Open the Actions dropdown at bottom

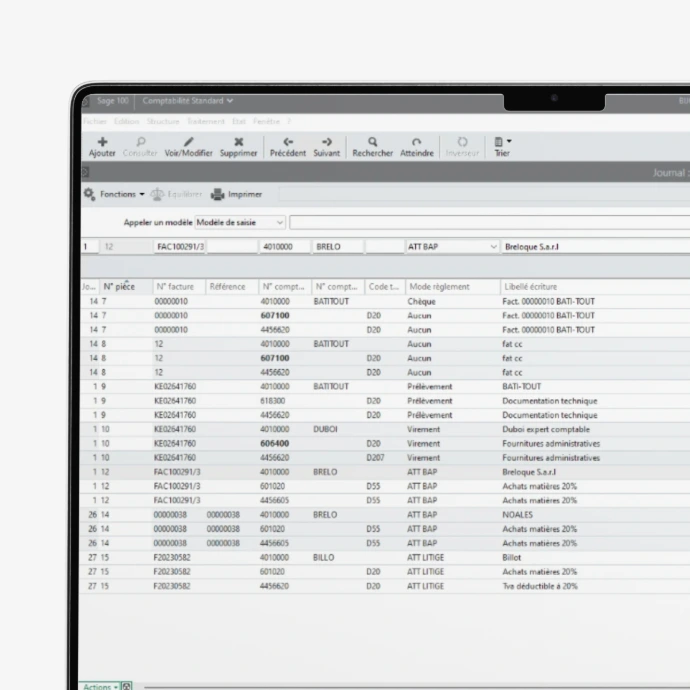[x=100, y=686]
